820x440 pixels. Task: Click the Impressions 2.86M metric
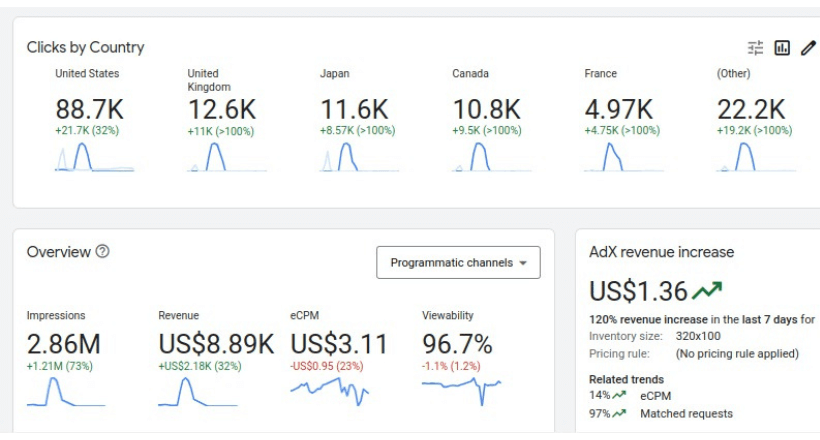pyautogui.click(x=64, y=344)
